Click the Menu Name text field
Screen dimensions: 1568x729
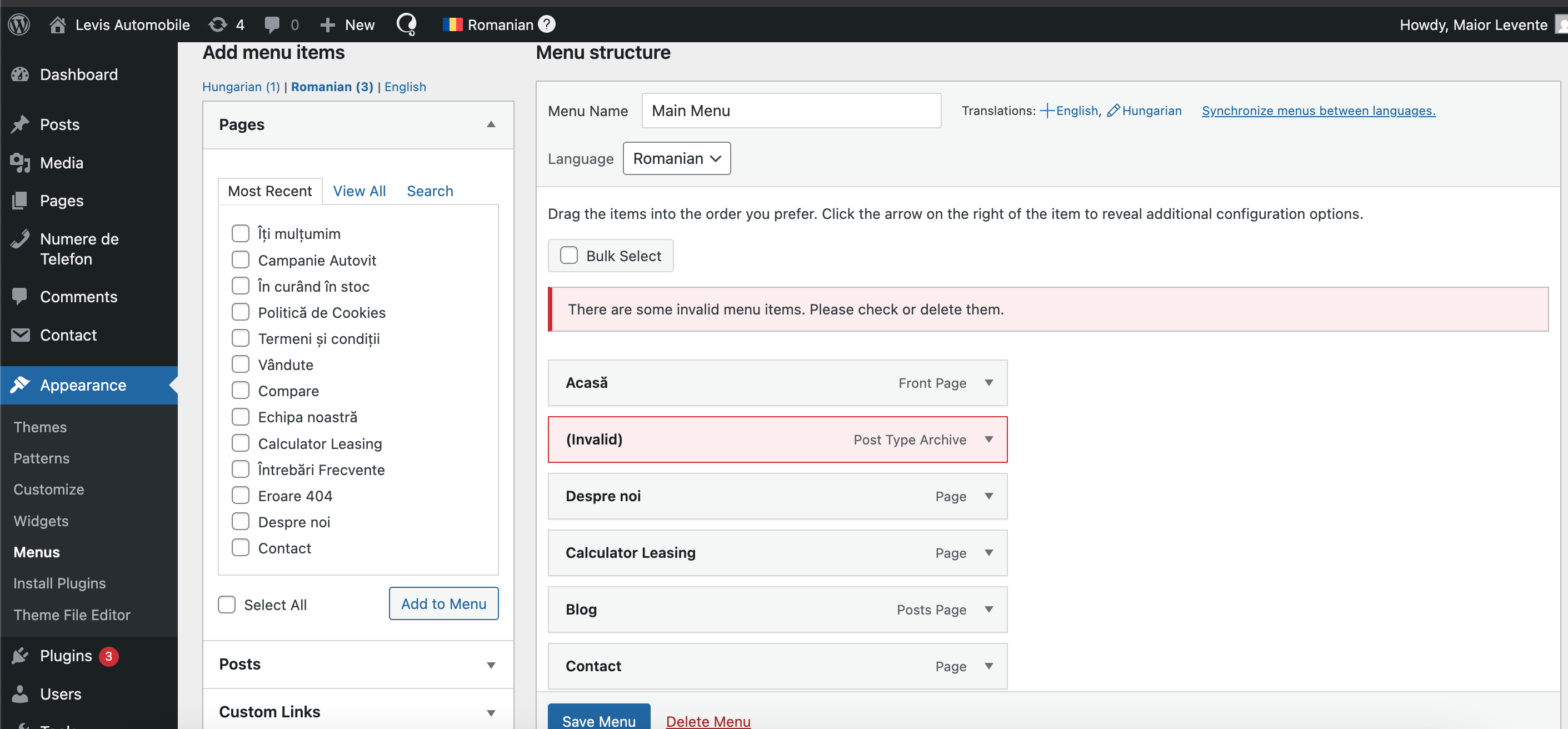tap(791, 111)
